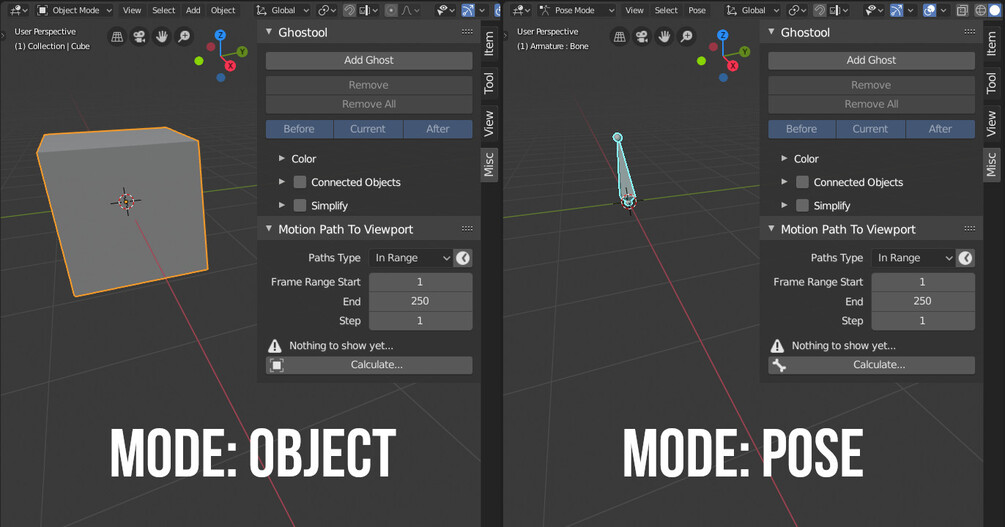
Task: Expand Color section in Object Mode panel
Action: (x=282, y=158)
